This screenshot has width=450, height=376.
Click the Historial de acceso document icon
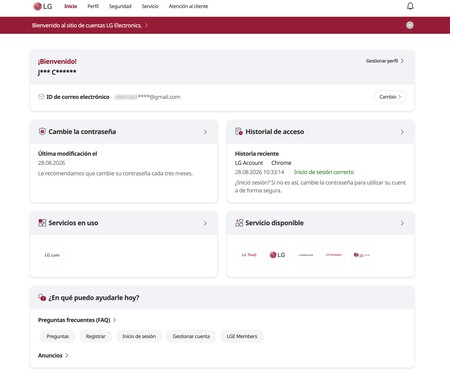click(239, 131)
